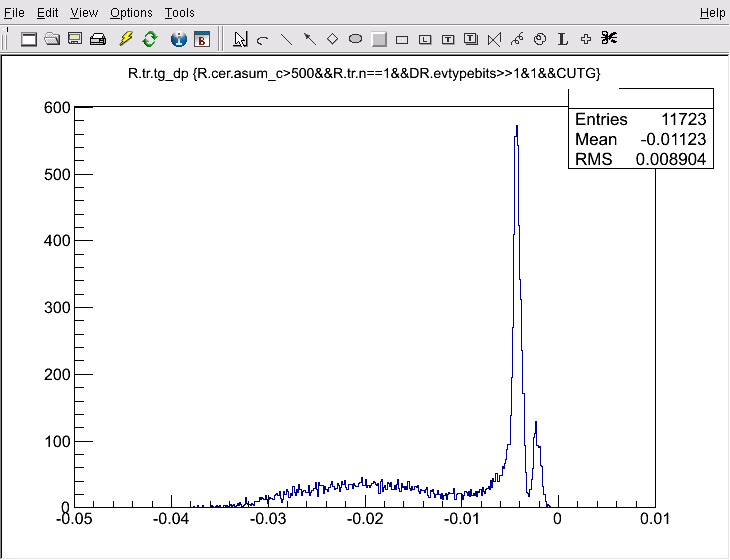Open the View menu
Image resolution: width=730 pixels, height=560 pixels.
84,13
